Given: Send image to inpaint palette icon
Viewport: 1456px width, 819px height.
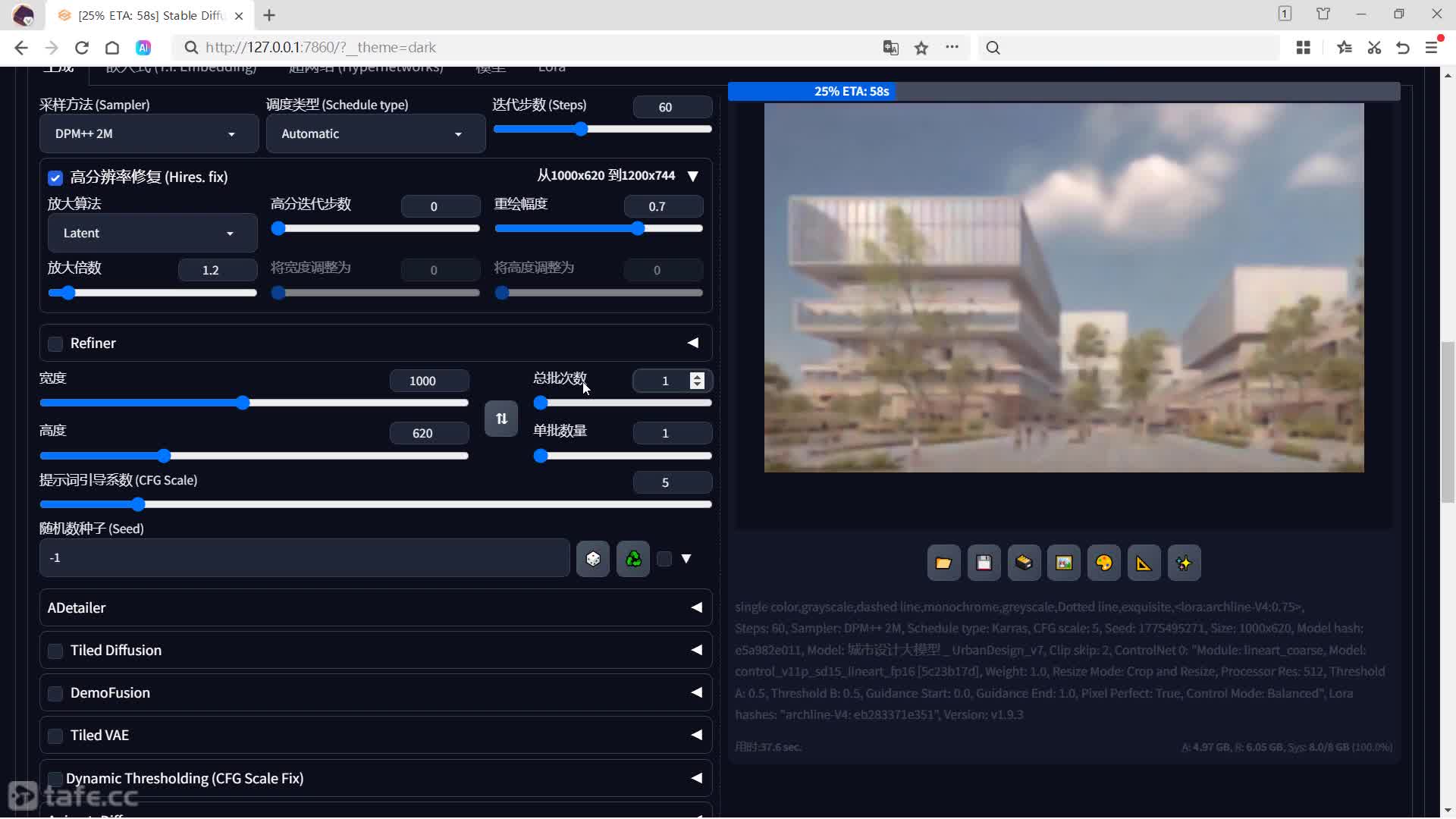Looking at the screenshot, I should [x=1104, y=563].
